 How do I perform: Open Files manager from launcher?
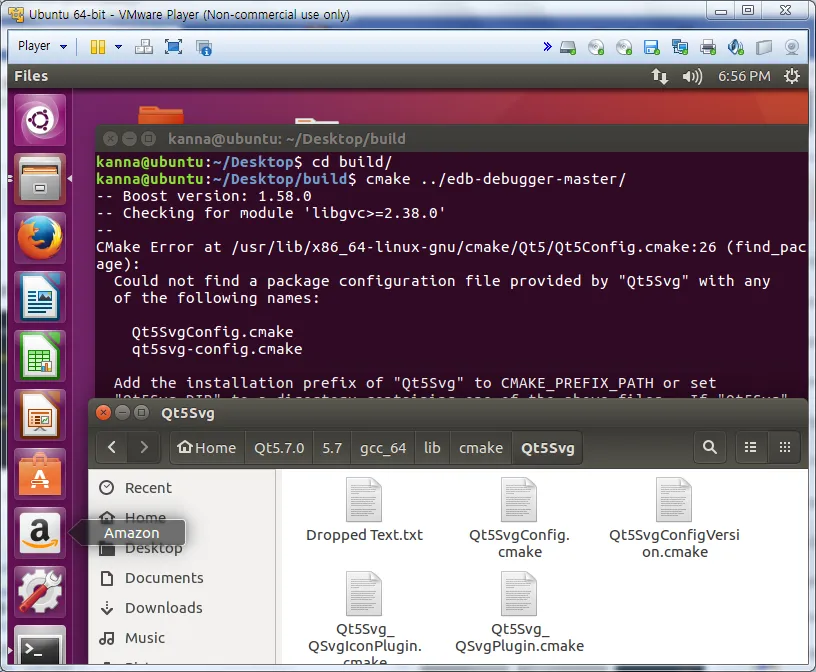click(x=40, y=179)
